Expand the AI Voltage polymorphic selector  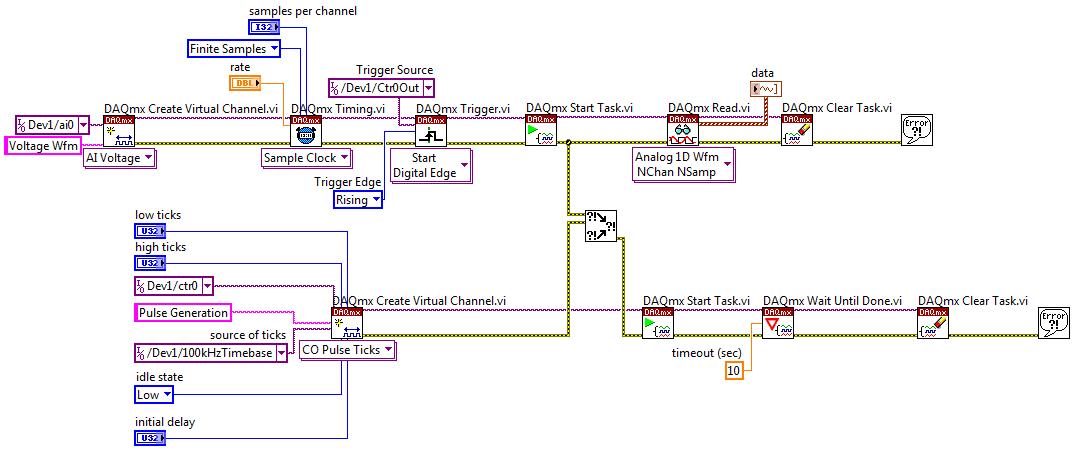coord(148,157)
